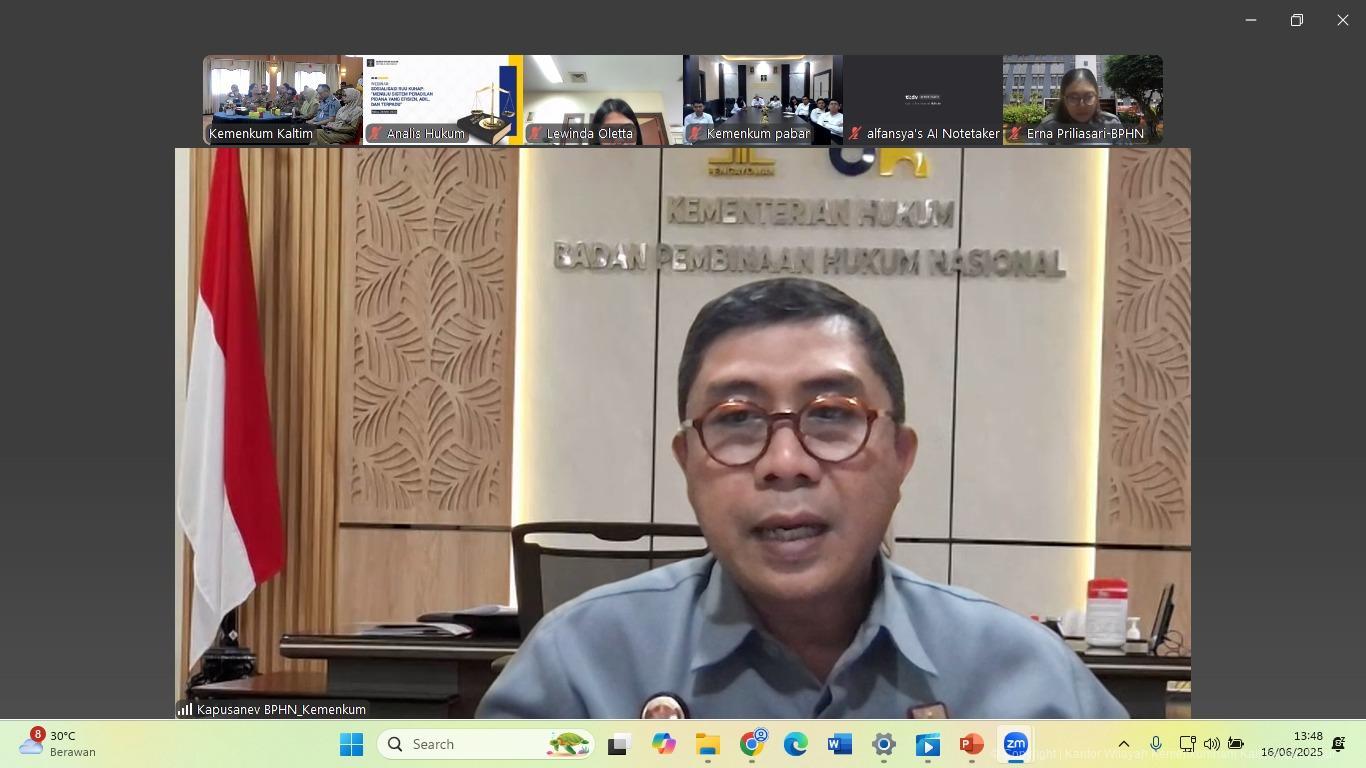Image resolution: width=1366 pixels, height=768 pixels.
Task: Expand hidden system tray icons chevron
Action: point(1124,744)
